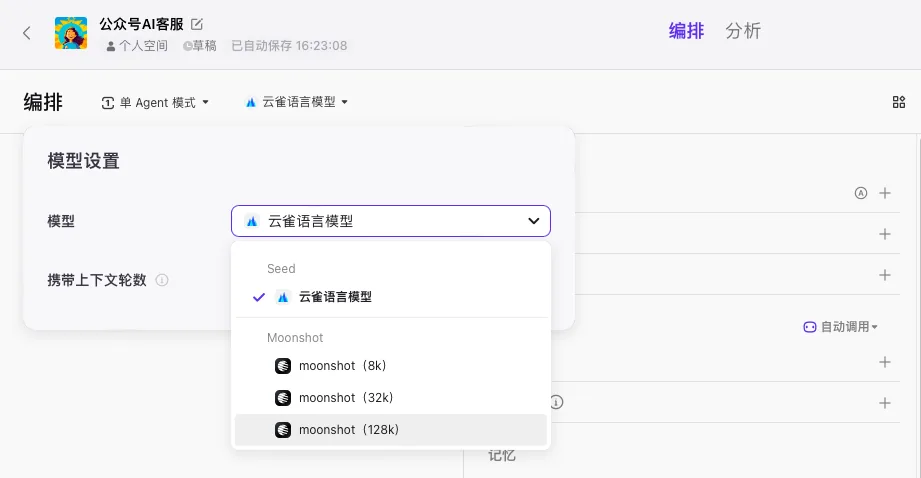The width and height of the screenshot is (921, 478).
Task: Click the 草稿 status label
Action: [x=200, y=46]
